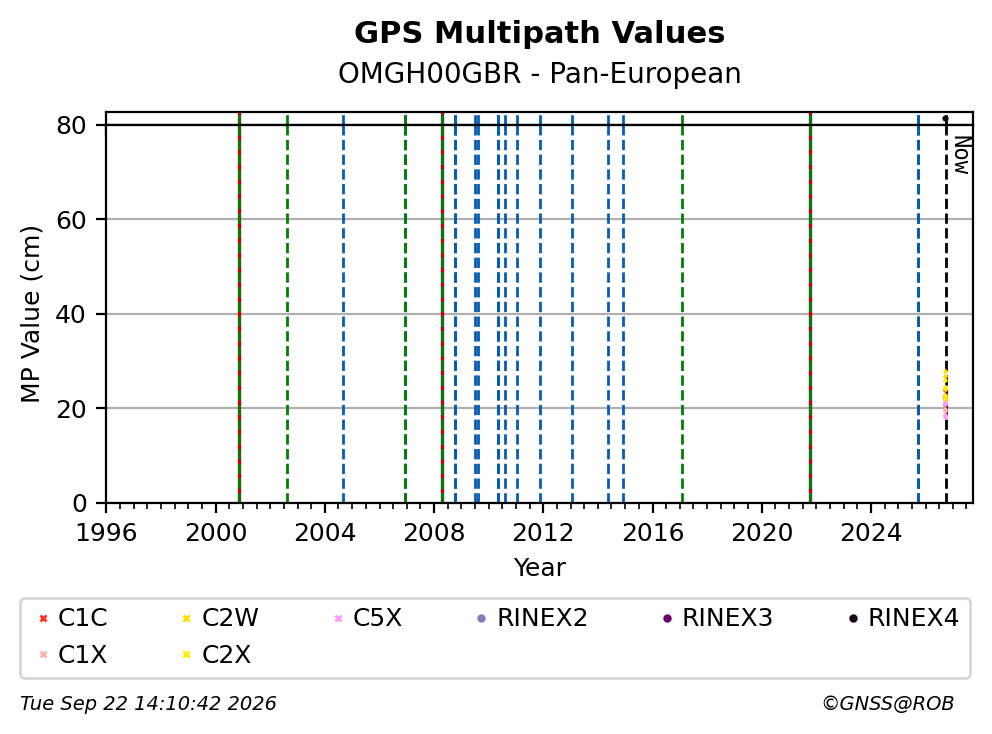
Task: Click the RINEX4 data point above 80
Action: (946, 118)
